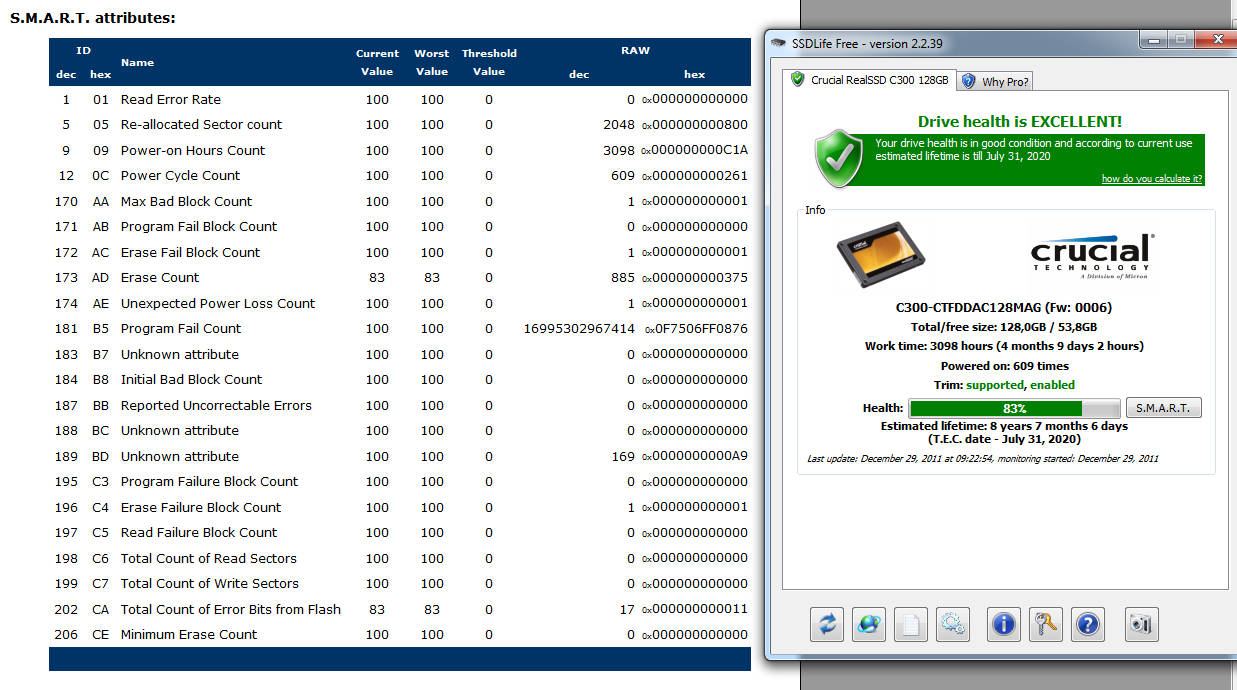Click the 'Worst Value' column header
This screenshot has height=690, width=1237.
[432, 63]
